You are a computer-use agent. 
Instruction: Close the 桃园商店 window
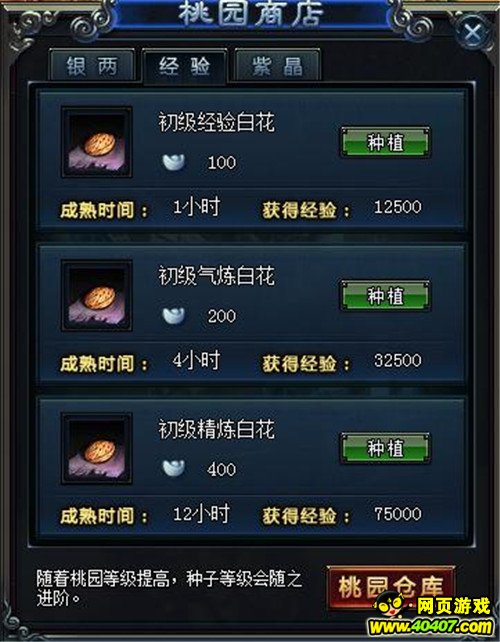(473, 32)
